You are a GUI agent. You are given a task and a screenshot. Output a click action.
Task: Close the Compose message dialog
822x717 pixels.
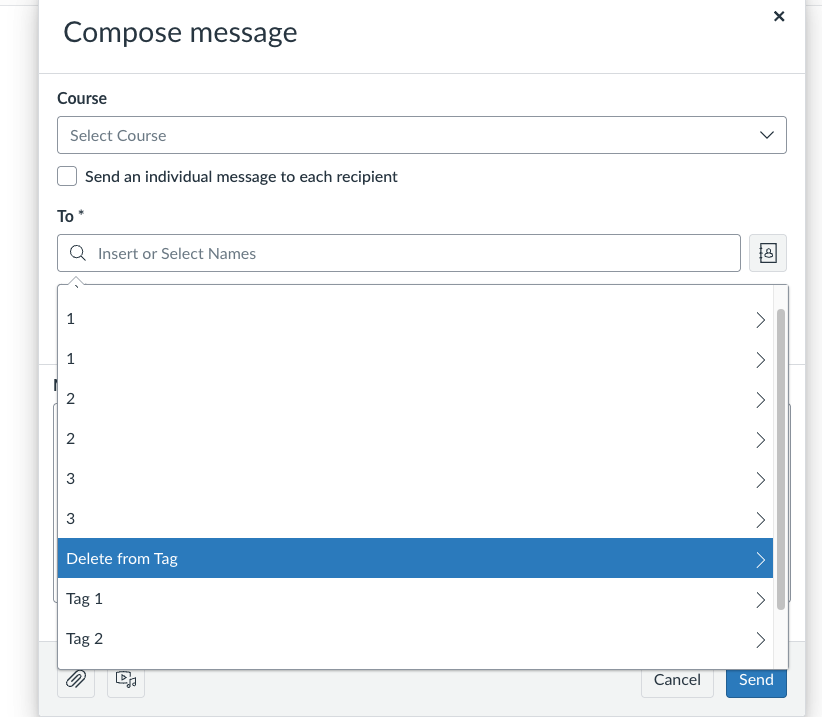[x=779, y=17]
